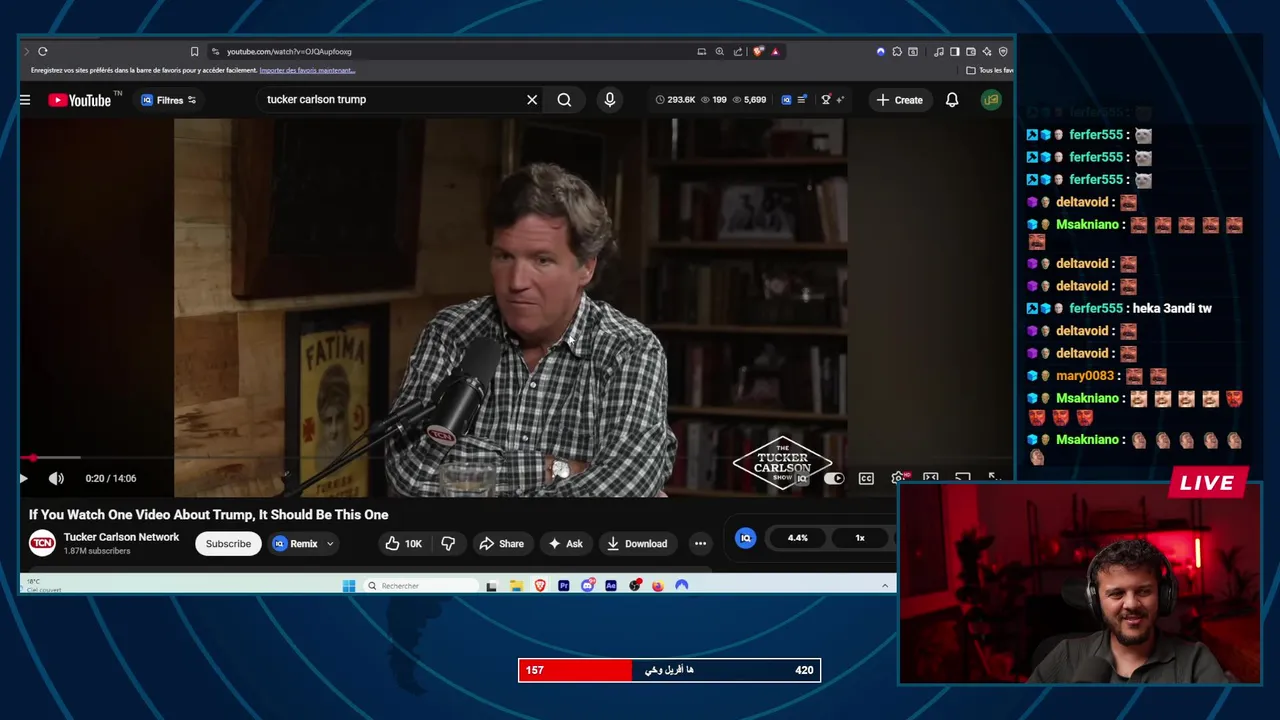Click the video progress bar
Screen dimensions: 1280x720
point(516,458)
